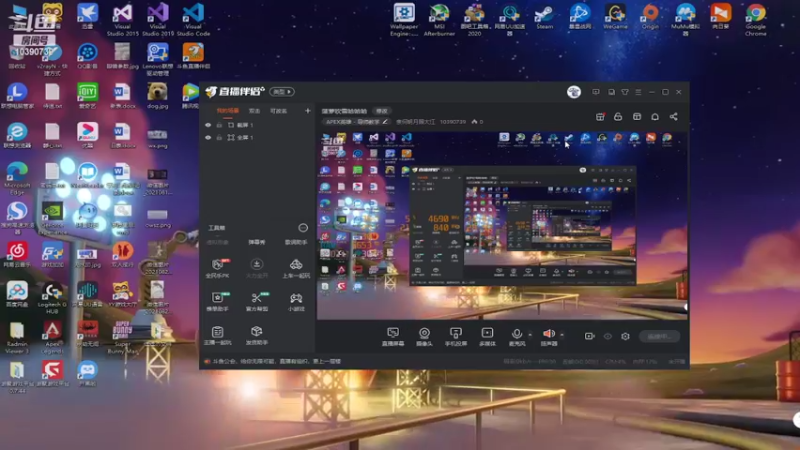
Task: Open Logitech G HUB desktop shortcut
Action: (x=52, y=298)
